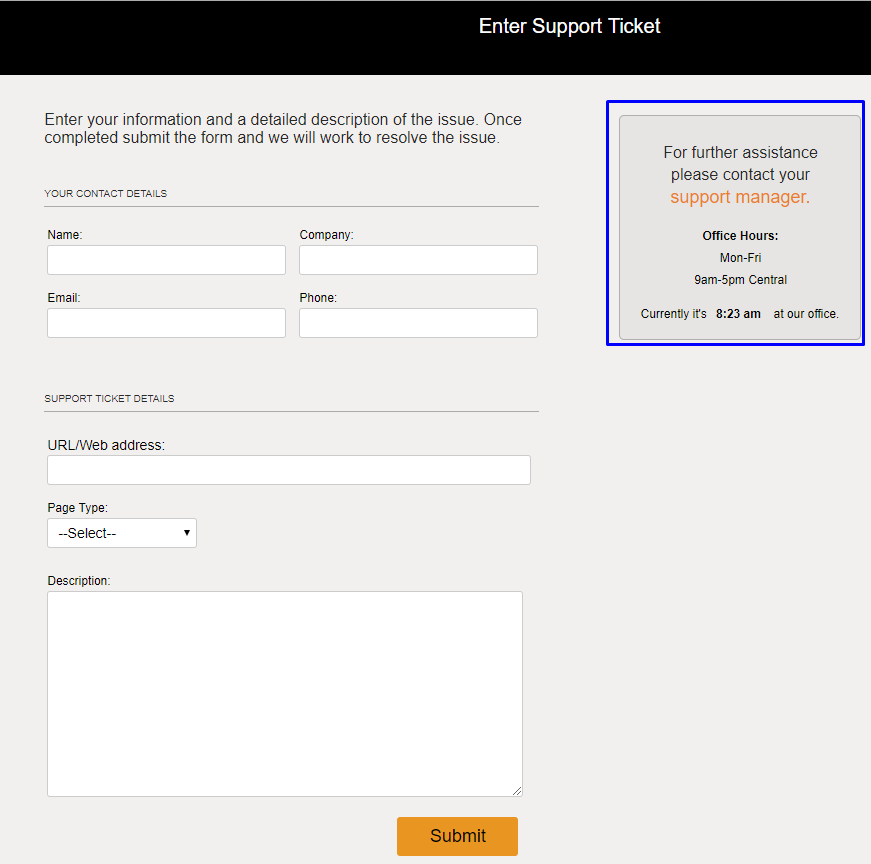Click inside the Description text area

285,693
